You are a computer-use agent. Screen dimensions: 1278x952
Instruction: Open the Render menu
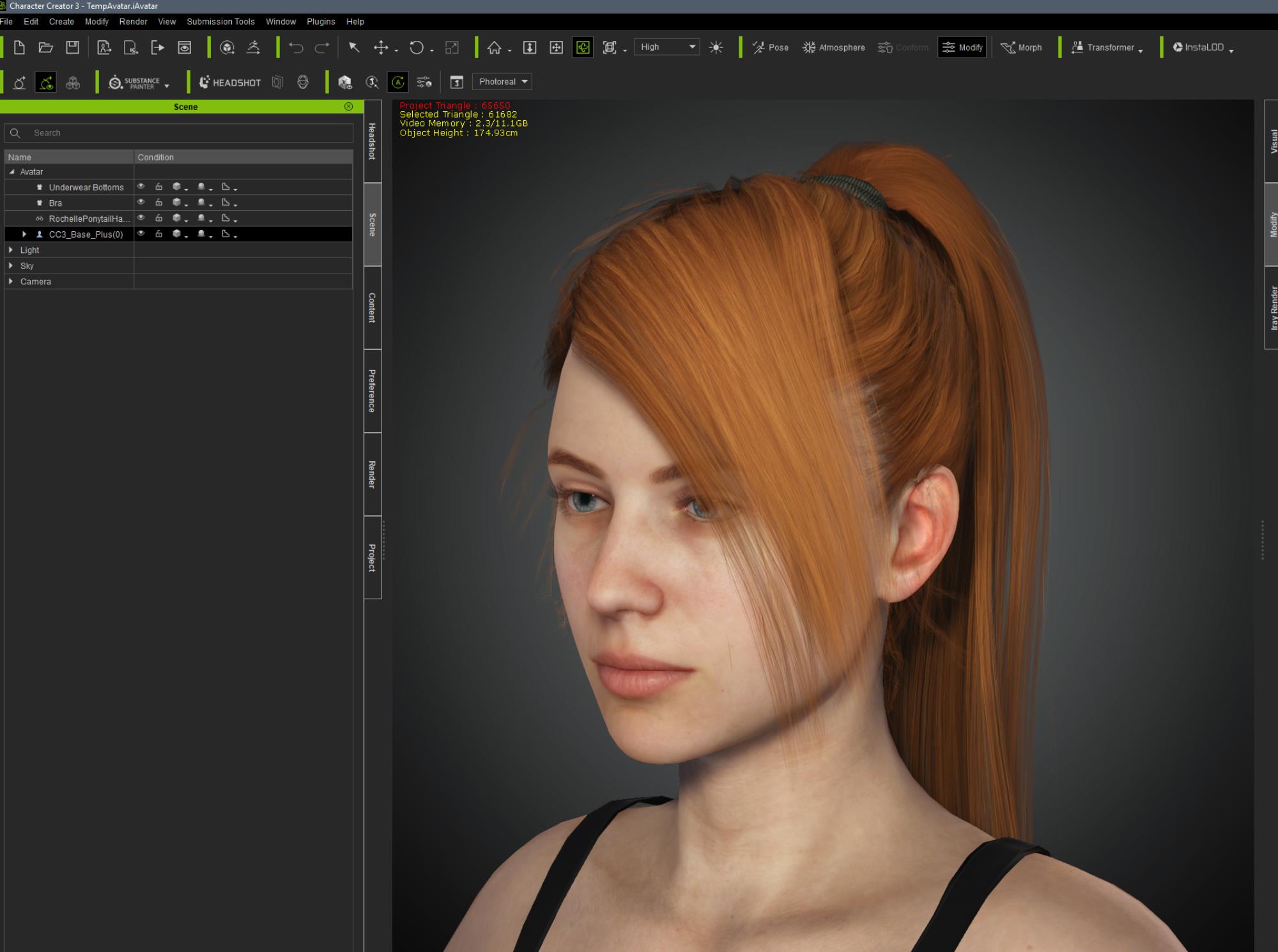133,21
